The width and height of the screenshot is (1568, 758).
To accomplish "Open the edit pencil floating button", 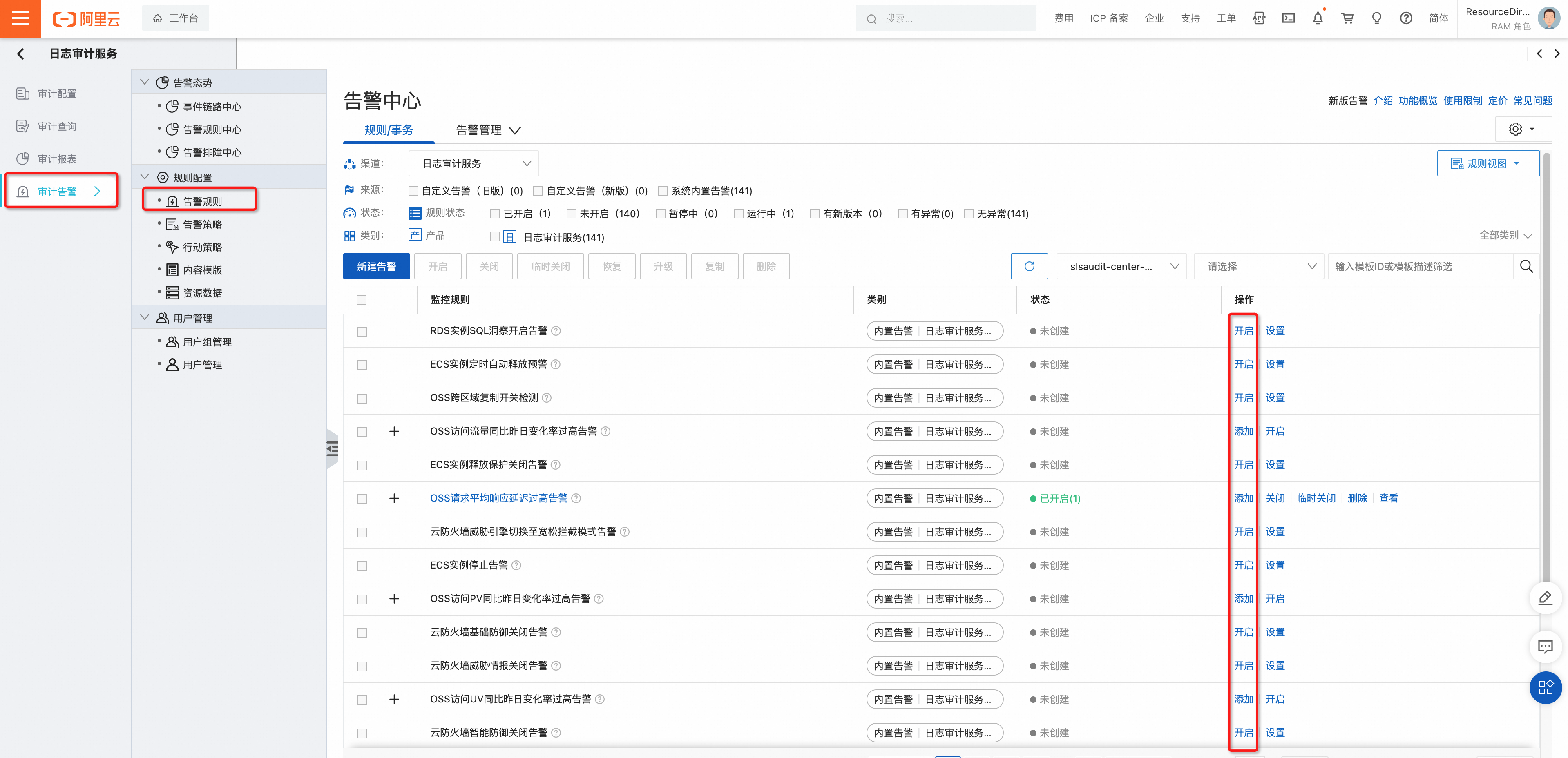I will click(1545, 598).
